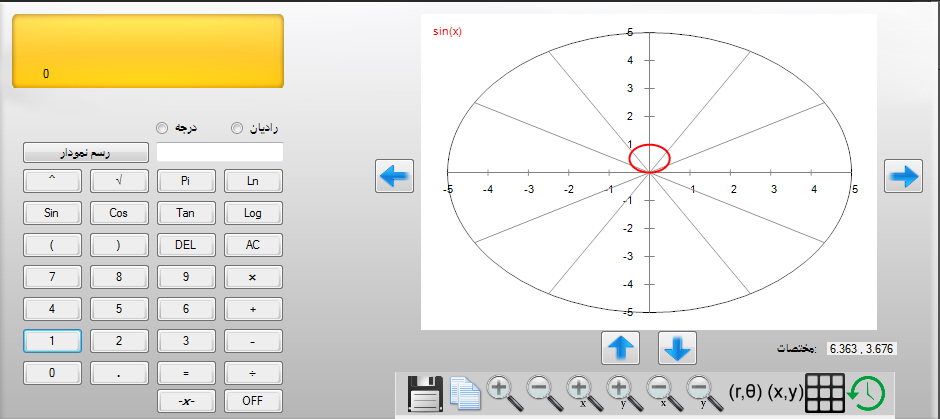Pan the graph with the right arrow

[x=903, y=176]
